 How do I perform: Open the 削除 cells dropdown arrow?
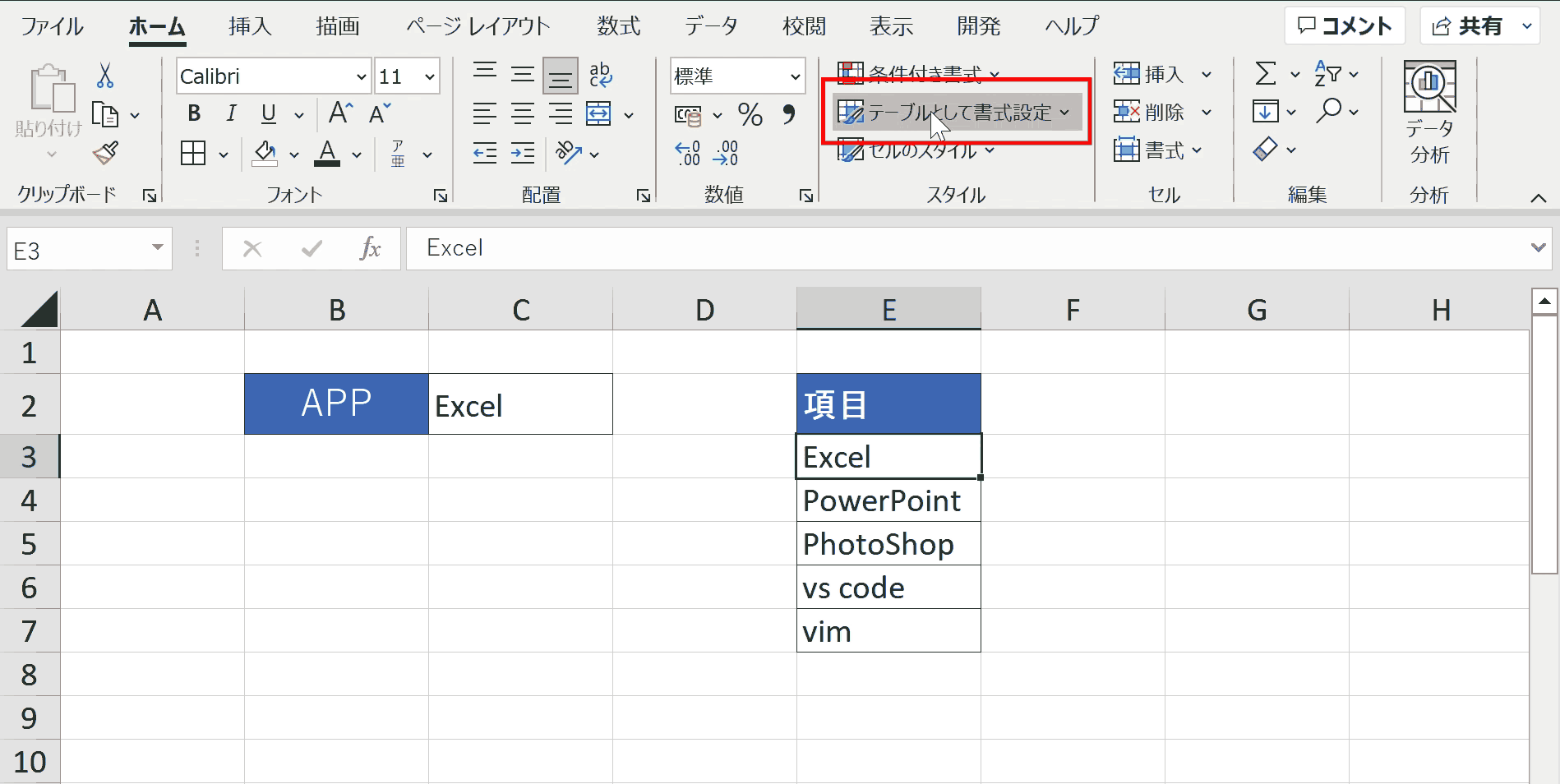[1207, 112]
